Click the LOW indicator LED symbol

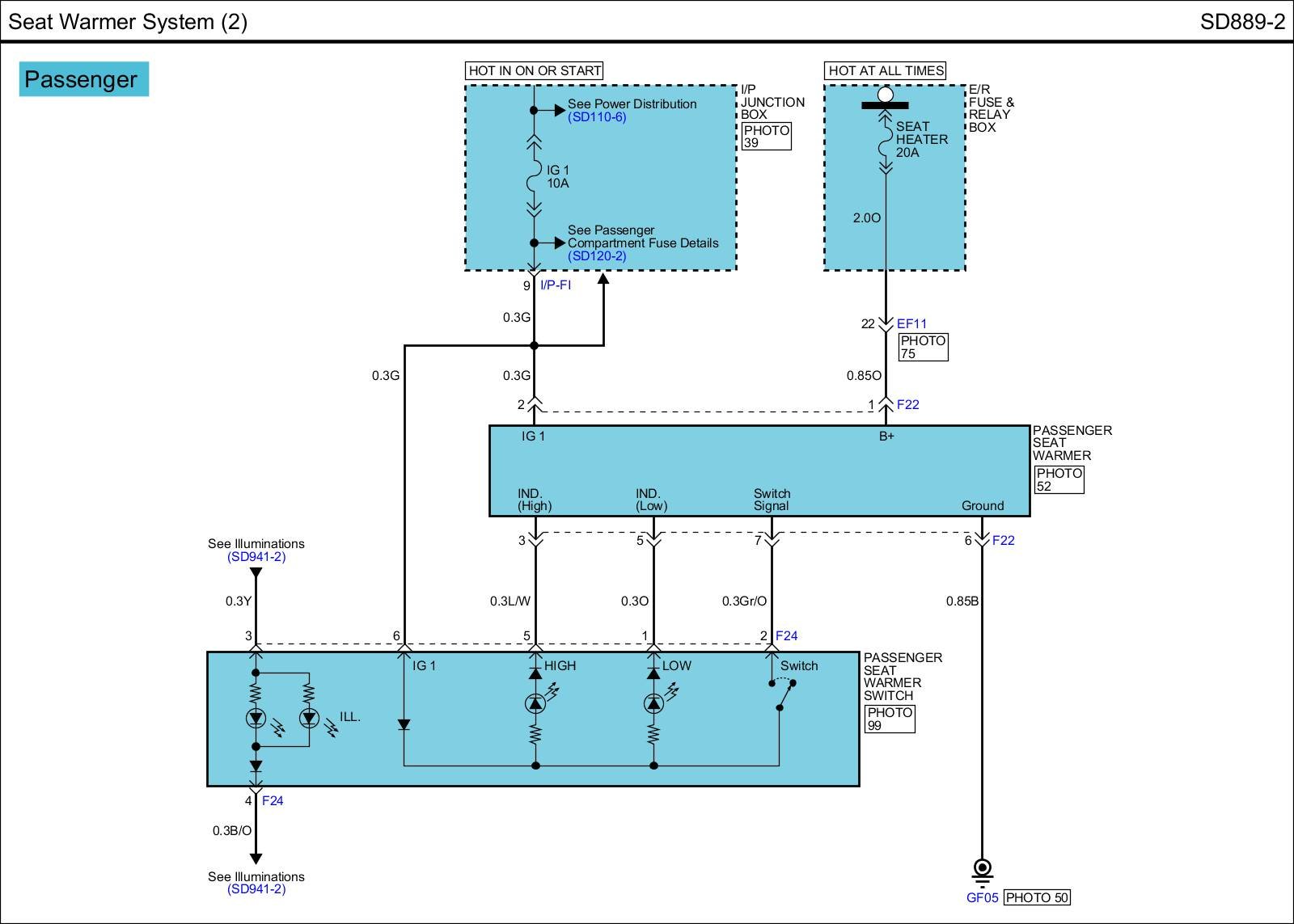pos(653,703)
